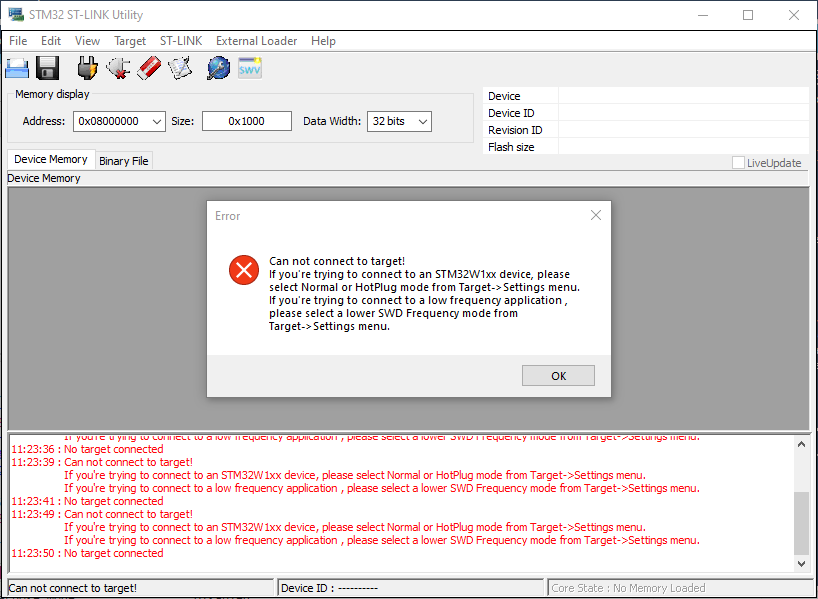Image resolution: width=818 pixels, height=599 pixels.
Task: Click the Device ID info row label
Action: (x=511, y=113)
